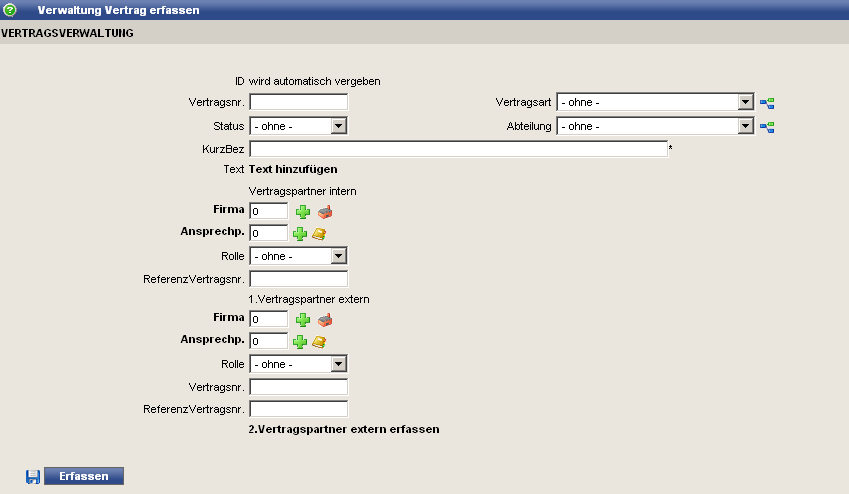This screenshot has height=494, width=849.
Task: Click the 'Text hinzufügen' link
Action: (x=293, y=169)
